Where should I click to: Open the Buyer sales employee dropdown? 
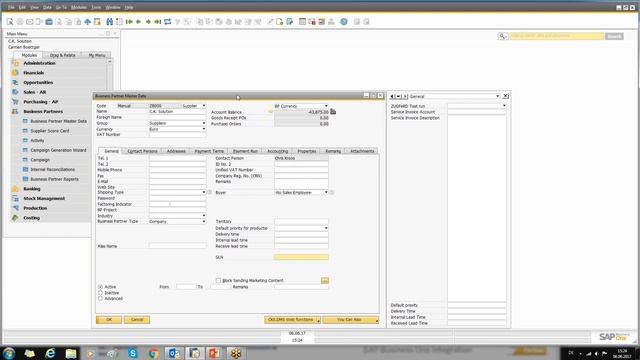[x=326, y=192]
